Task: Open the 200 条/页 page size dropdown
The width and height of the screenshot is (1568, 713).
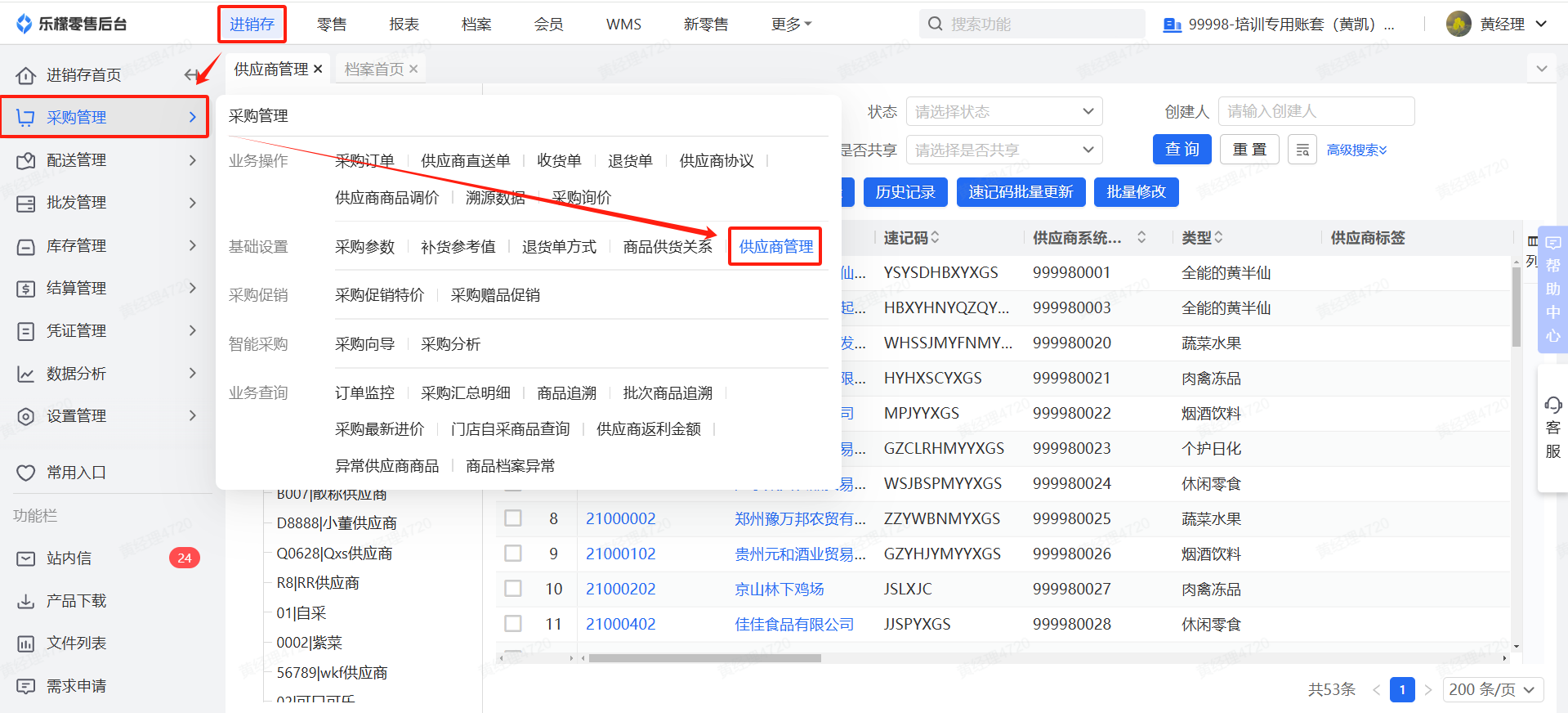Action: pyautogui.click(x=1493, y=689)
